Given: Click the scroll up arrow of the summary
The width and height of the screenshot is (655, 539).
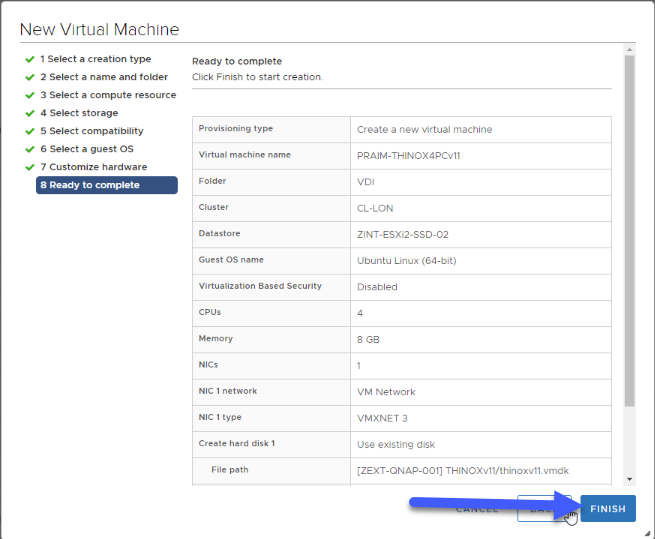Looking at the screenshot, I should coord(630,49).
